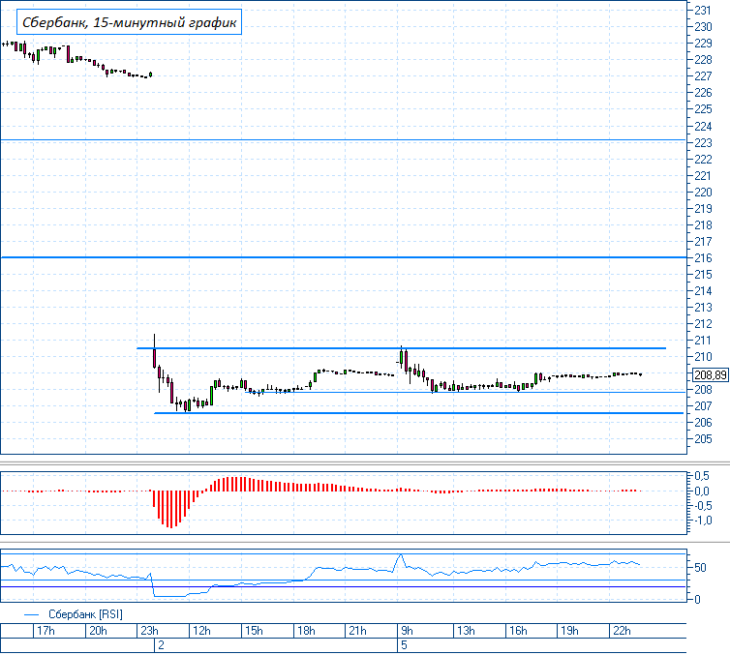The width and height of the screenshot is (730, 655).
Task: Click the current price label 208,89
Action: [x=710, y=375]
